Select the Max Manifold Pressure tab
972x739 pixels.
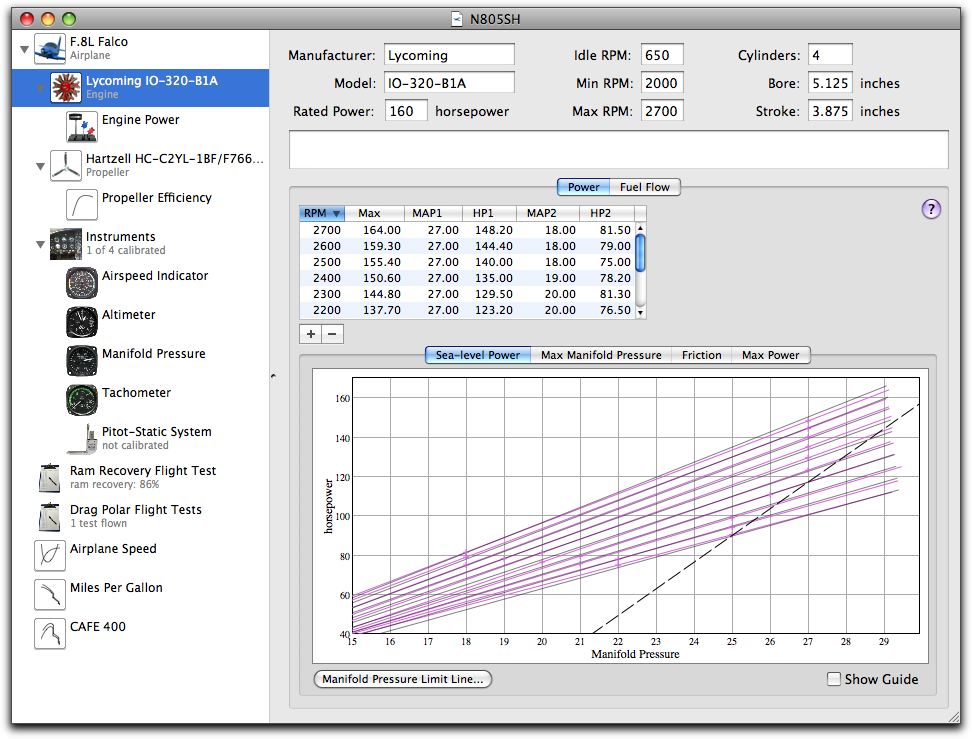click(x=601, y=355)
